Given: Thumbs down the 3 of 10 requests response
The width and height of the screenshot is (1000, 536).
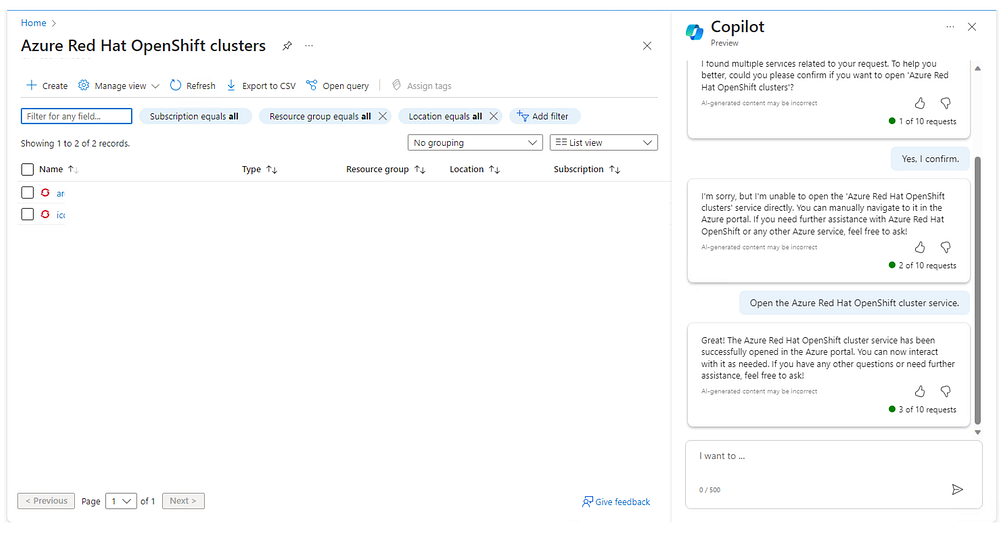Looking at the screenshot, I should pos(946,391).
